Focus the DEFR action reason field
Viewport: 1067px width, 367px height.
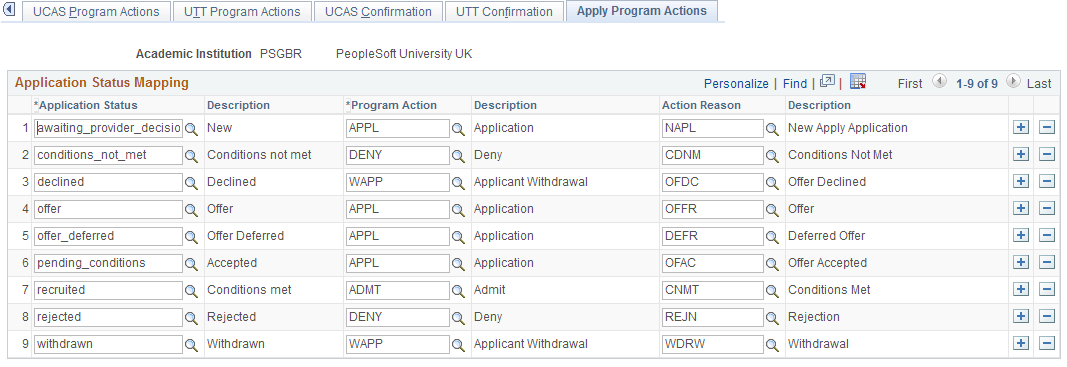pos(712,236)
